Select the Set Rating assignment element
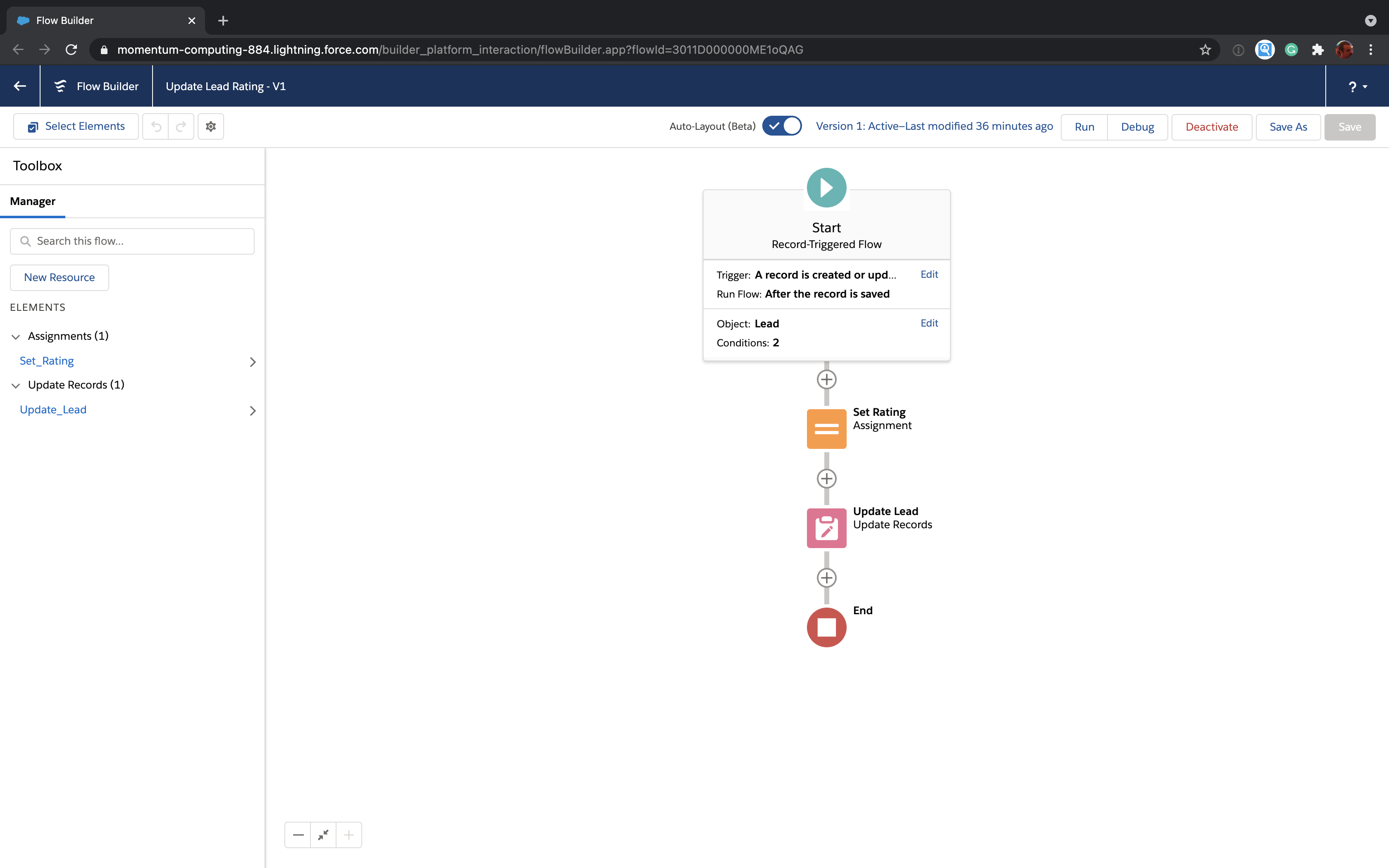Viewport: 1389px width, 868px height. [x=826, y=428]
